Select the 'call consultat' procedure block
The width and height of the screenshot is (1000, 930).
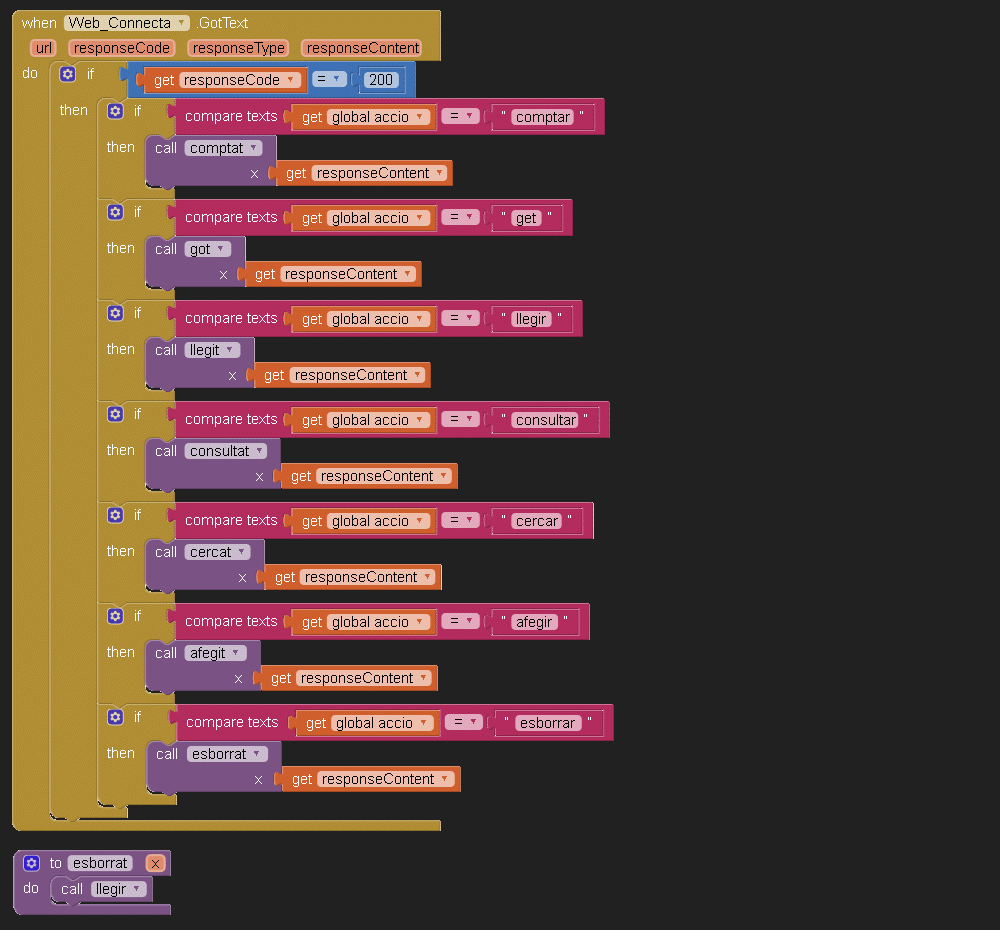(165, 451)
